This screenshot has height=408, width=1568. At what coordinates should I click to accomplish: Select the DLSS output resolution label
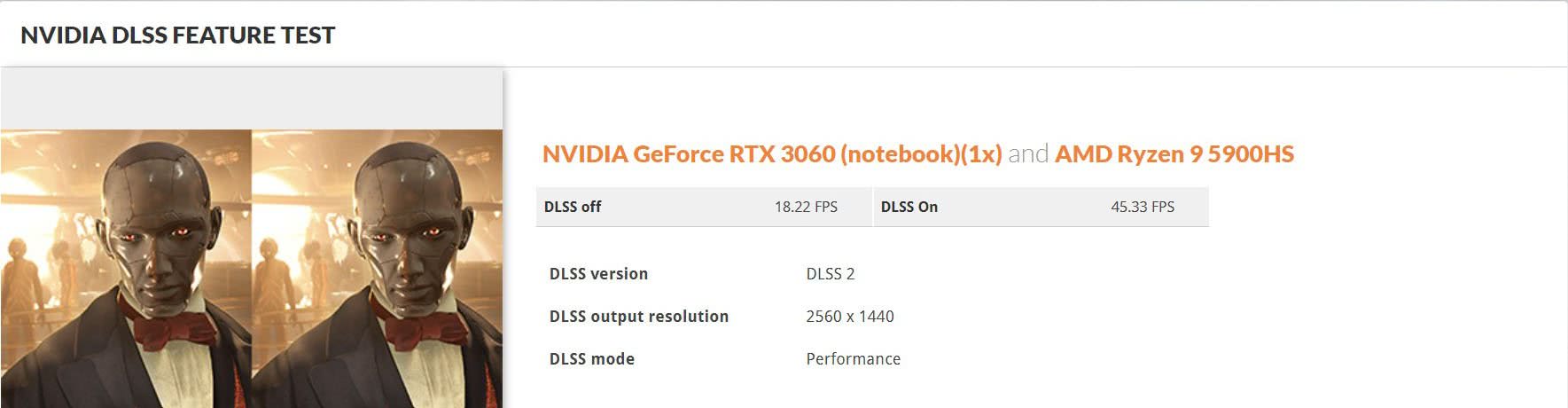638,317
